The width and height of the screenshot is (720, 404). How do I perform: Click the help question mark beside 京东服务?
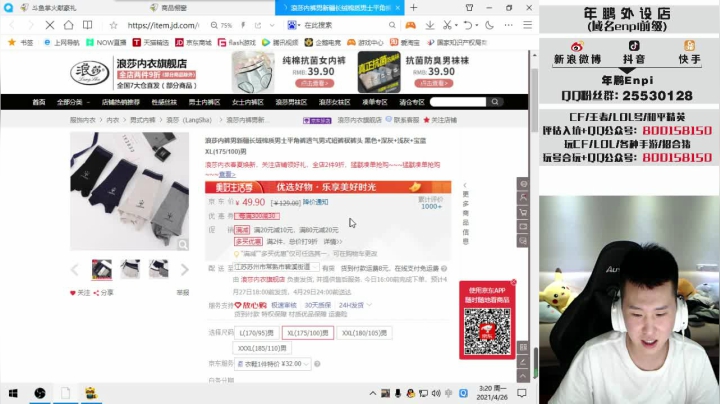(317, 364)
